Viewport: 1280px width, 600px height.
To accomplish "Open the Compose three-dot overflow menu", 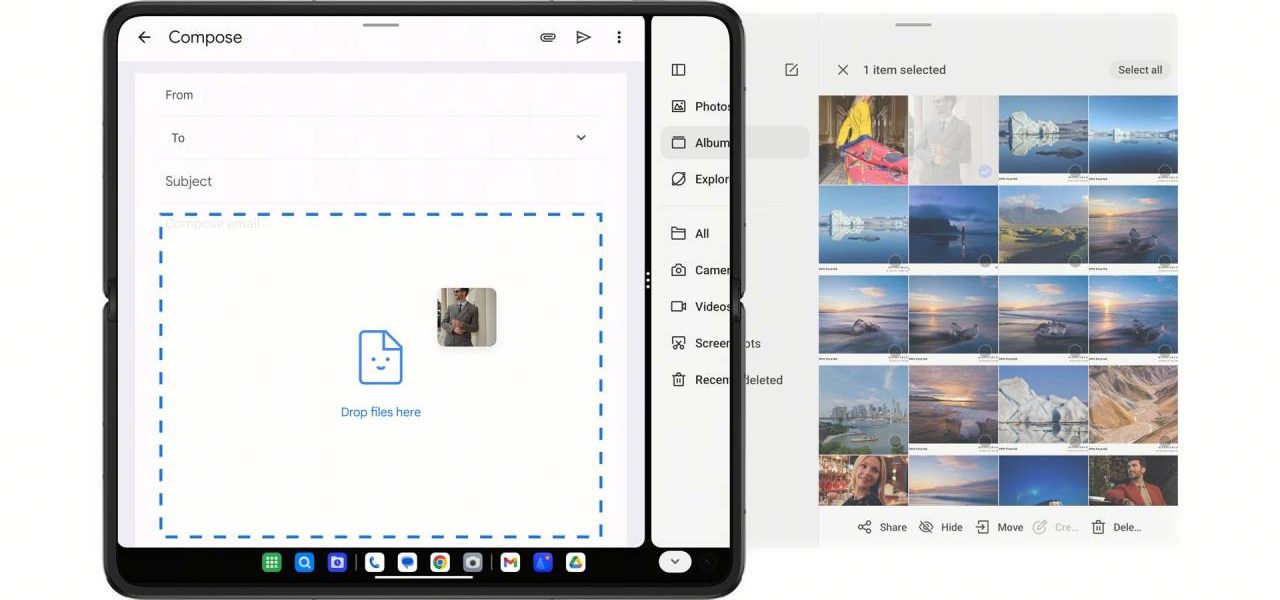I will (x=619, y=37).
